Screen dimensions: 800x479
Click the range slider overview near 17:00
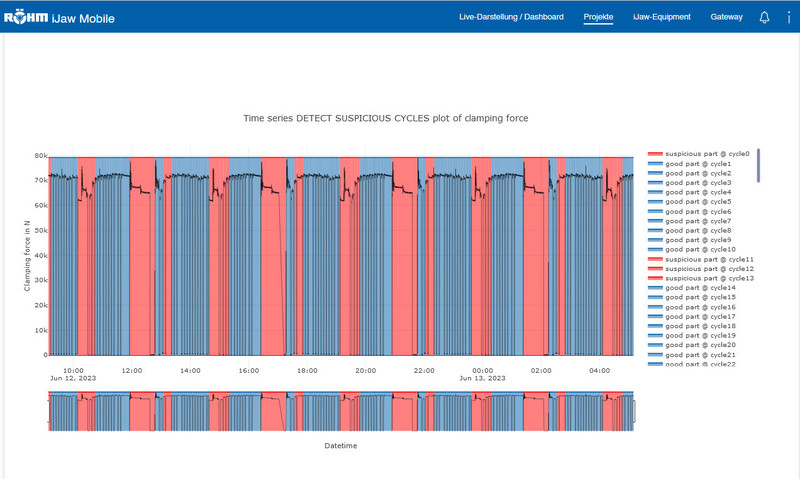[x=278, y=411]
